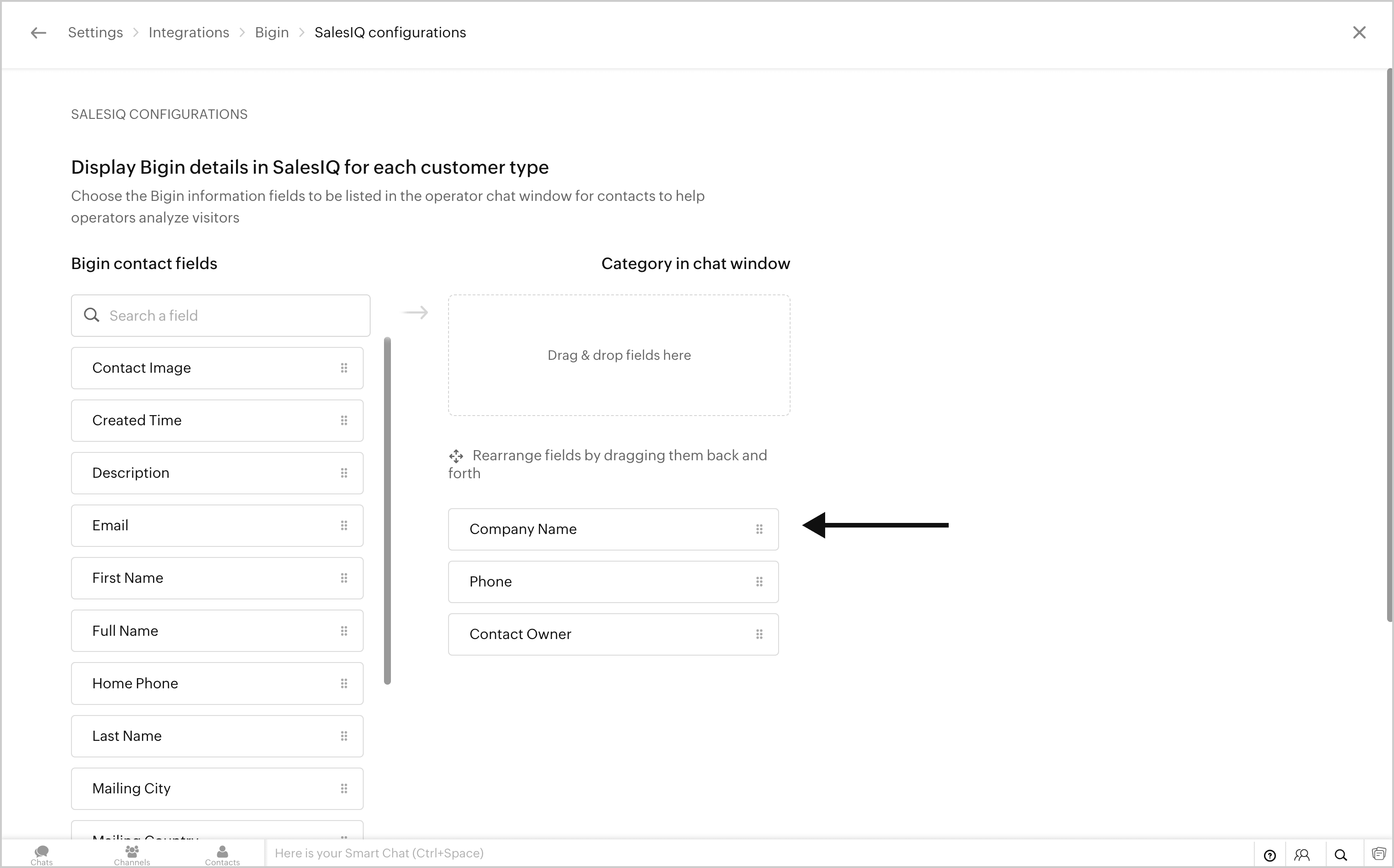This screenshot has width=1394, height=868.
Task: Open the Settings breadcrumb
Action: (95, 33)
